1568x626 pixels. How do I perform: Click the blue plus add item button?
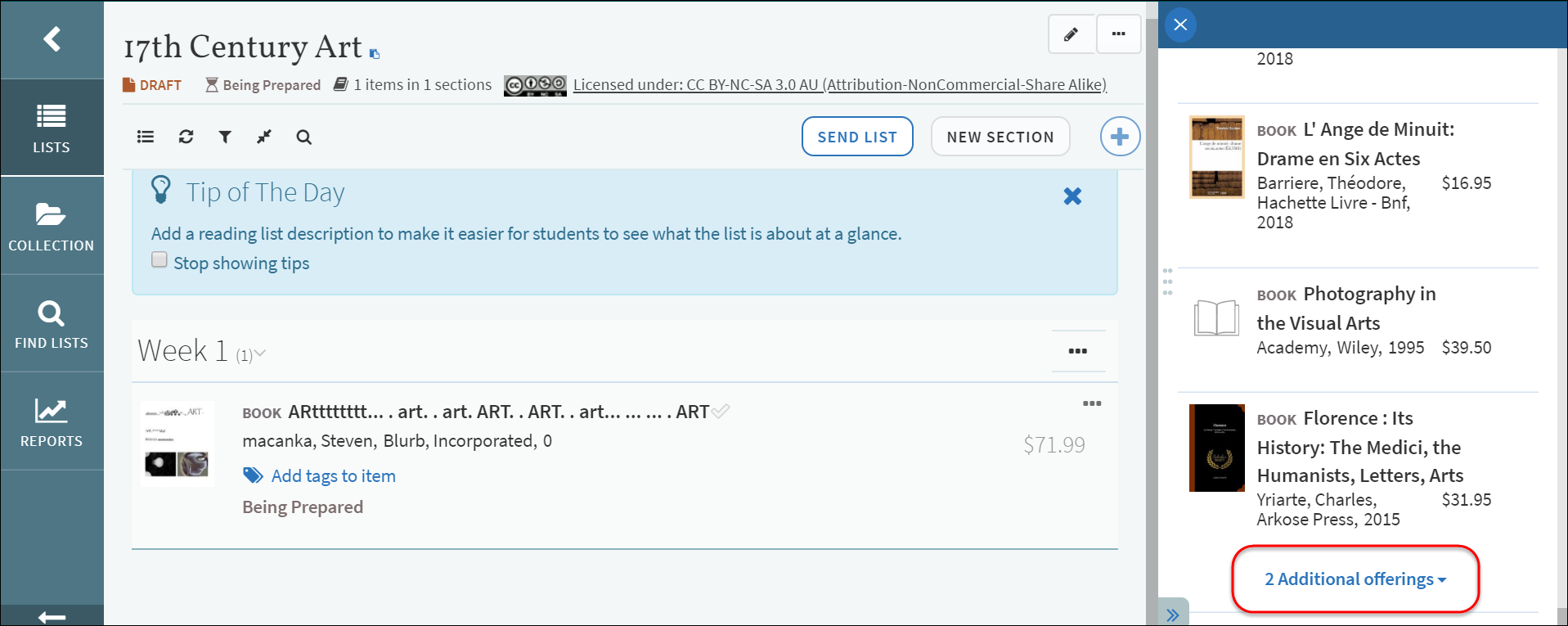[x=1119, y=137]
